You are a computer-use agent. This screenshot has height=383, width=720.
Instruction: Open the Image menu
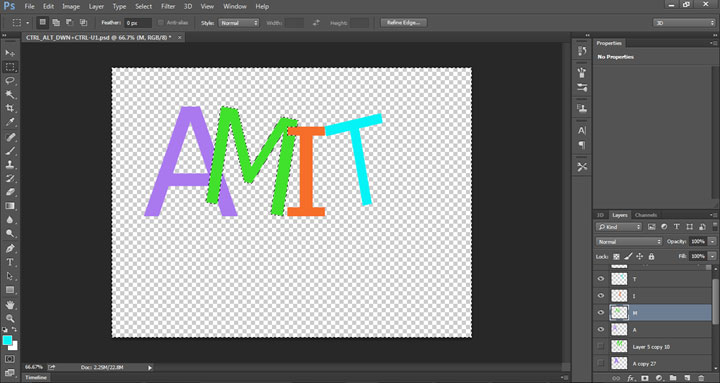click(x=71, y=6)
